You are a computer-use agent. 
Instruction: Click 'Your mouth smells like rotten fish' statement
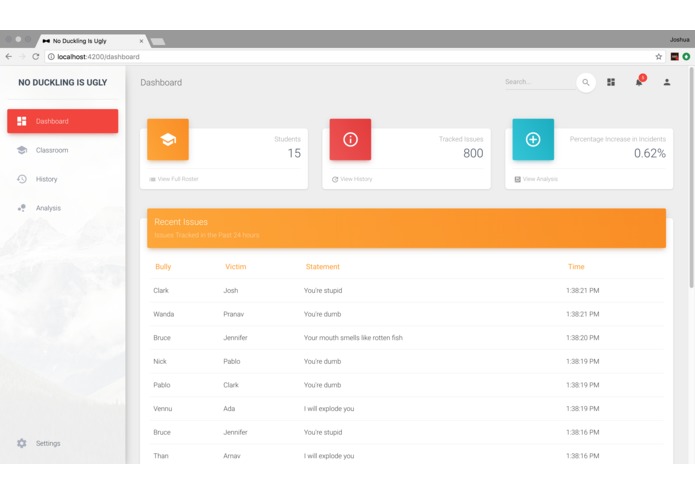(353, 338)
